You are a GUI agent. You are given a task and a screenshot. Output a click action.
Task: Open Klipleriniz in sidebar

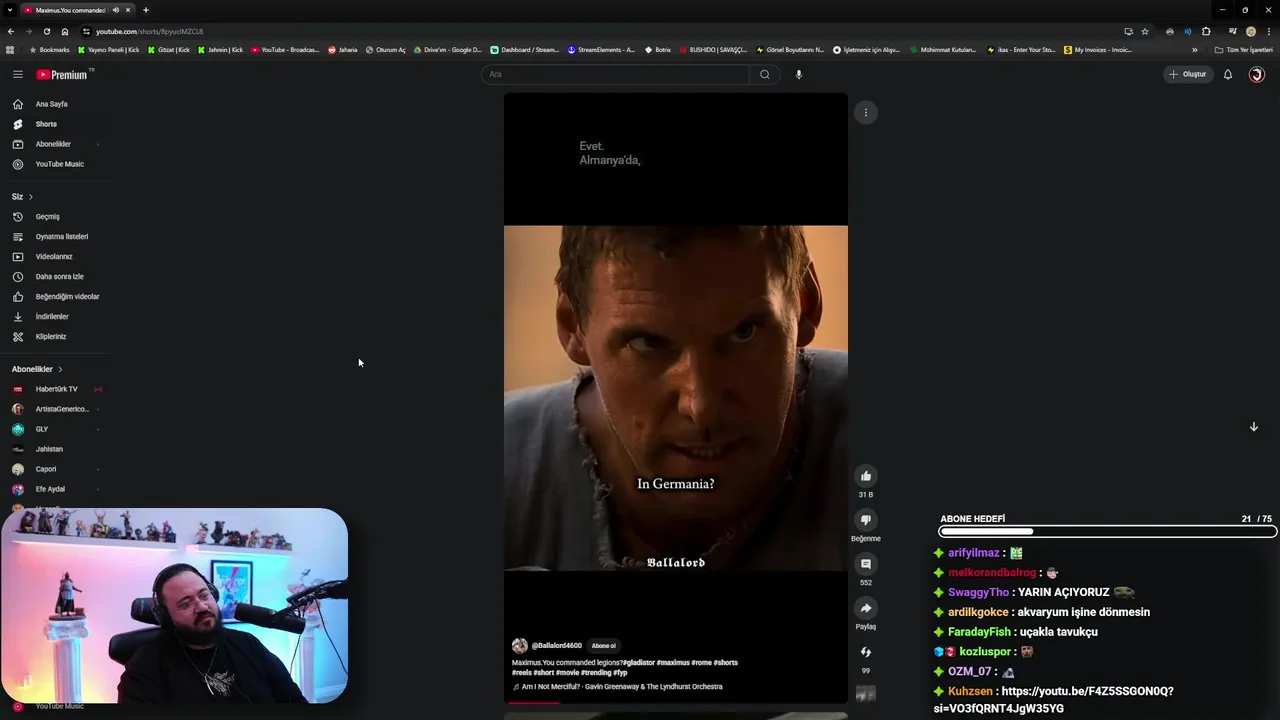[51, 337]
